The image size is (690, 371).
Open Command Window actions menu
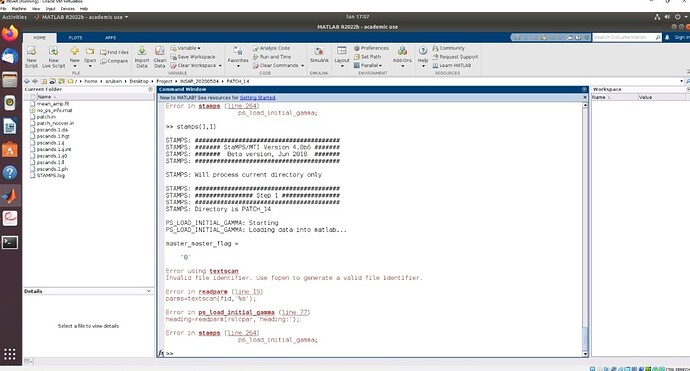[x=584, y=89]
